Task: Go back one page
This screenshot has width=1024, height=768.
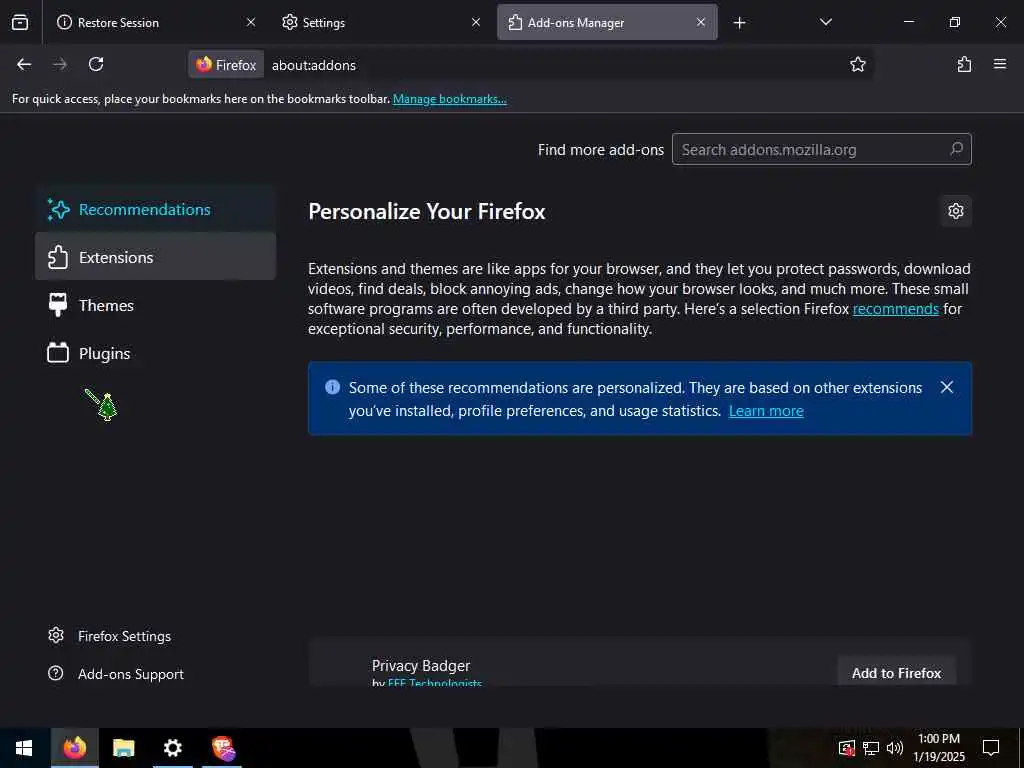Action: pos(24,64)
